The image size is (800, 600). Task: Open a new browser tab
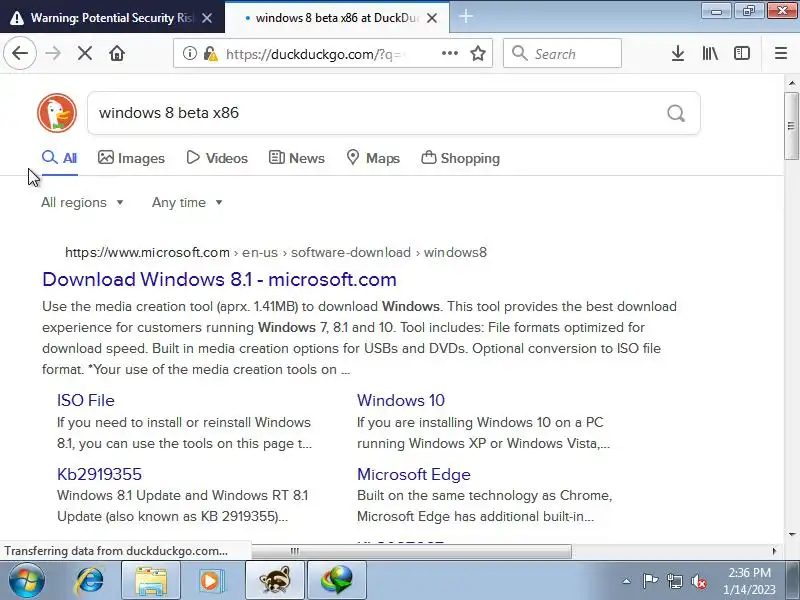pyautogui.click(x=466, y=17)
